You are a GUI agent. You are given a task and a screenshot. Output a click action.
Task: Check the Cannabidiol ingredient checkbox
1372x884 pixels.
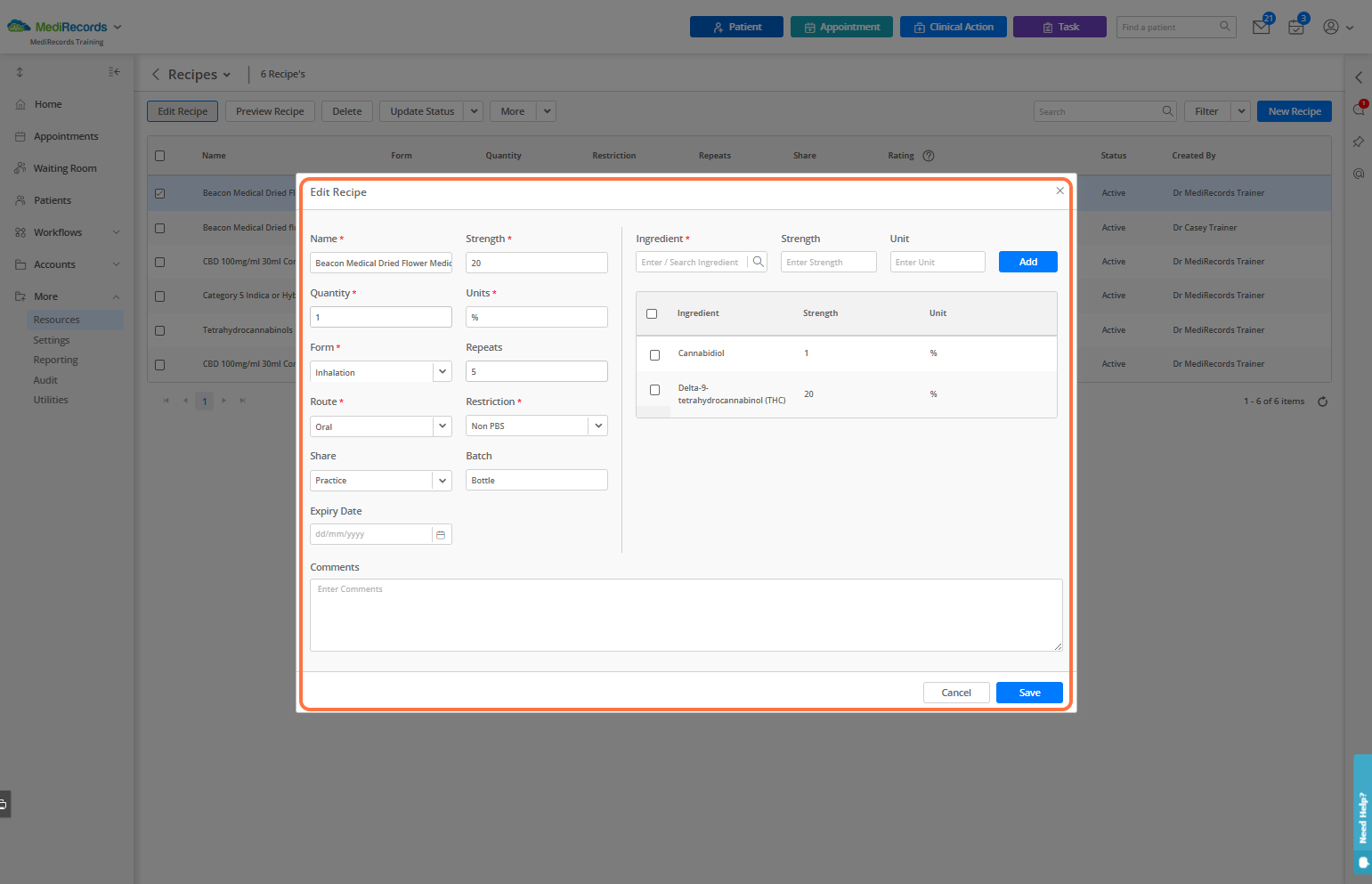coord(655,354)
